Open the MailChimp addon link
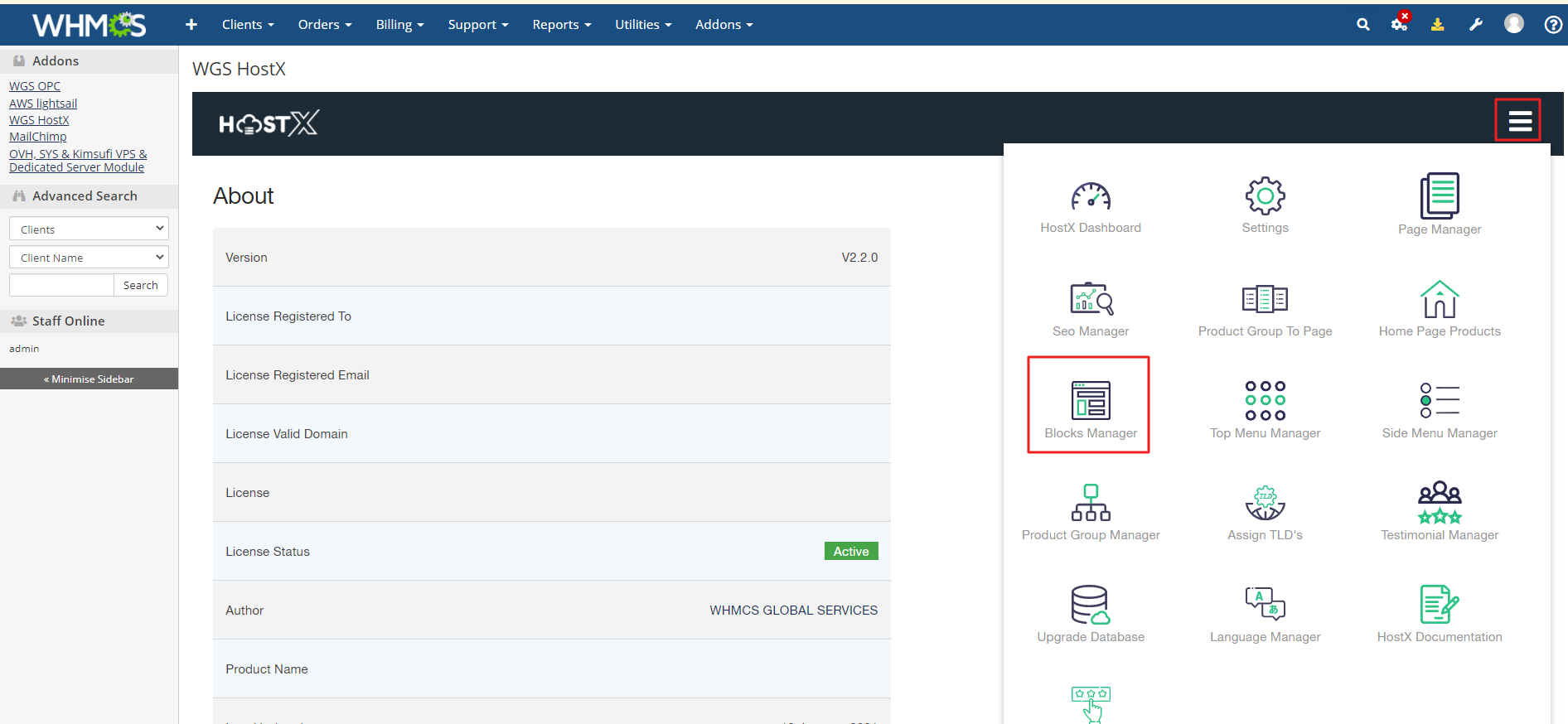This screenshot has height=724, width=1568. 38,137
